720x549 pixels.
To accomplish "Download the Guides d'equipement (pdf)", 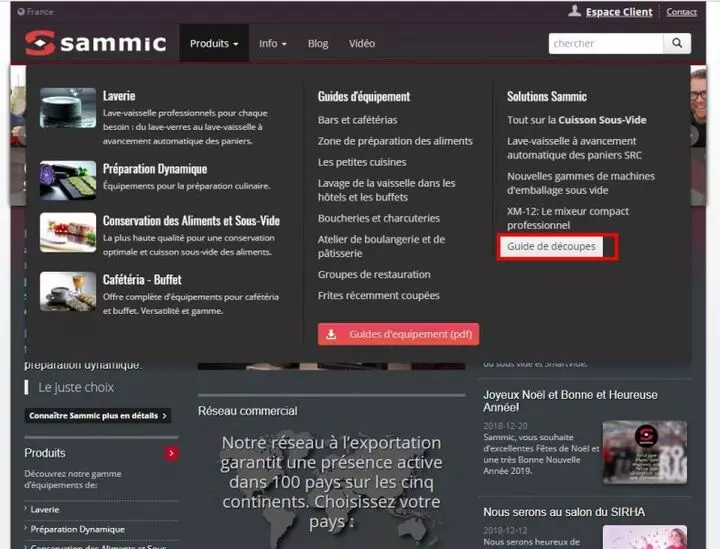I will pyautogui.click(x=399, y=334).
